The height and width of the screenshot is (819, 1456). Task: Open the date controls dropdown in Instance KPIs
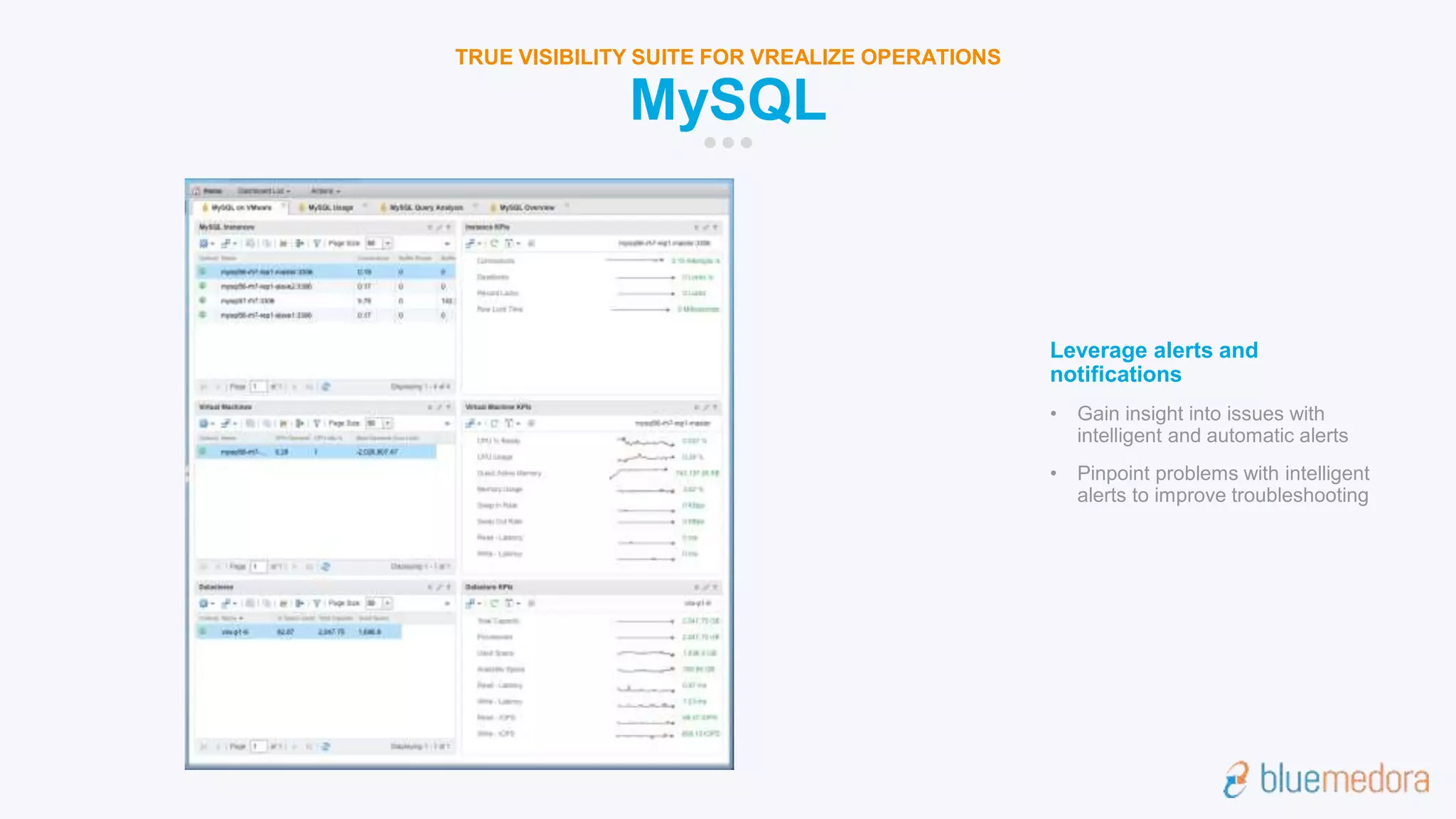512,243
